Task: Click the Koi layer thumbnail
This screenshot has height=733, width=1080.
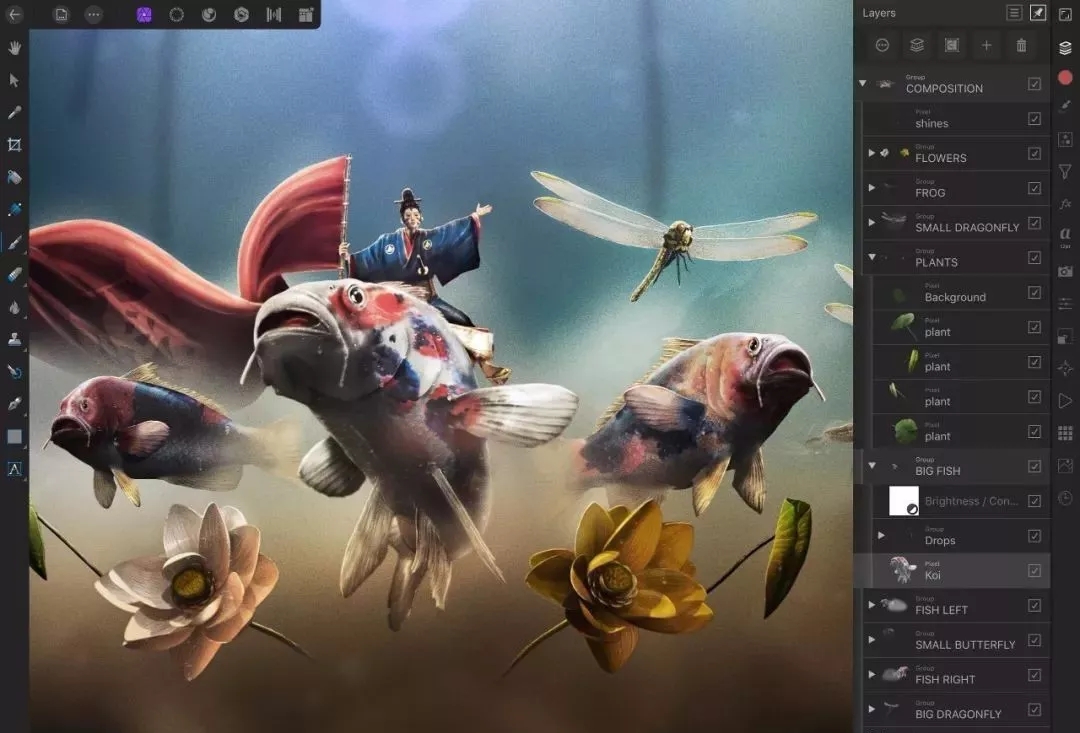Action: point(902,570)
